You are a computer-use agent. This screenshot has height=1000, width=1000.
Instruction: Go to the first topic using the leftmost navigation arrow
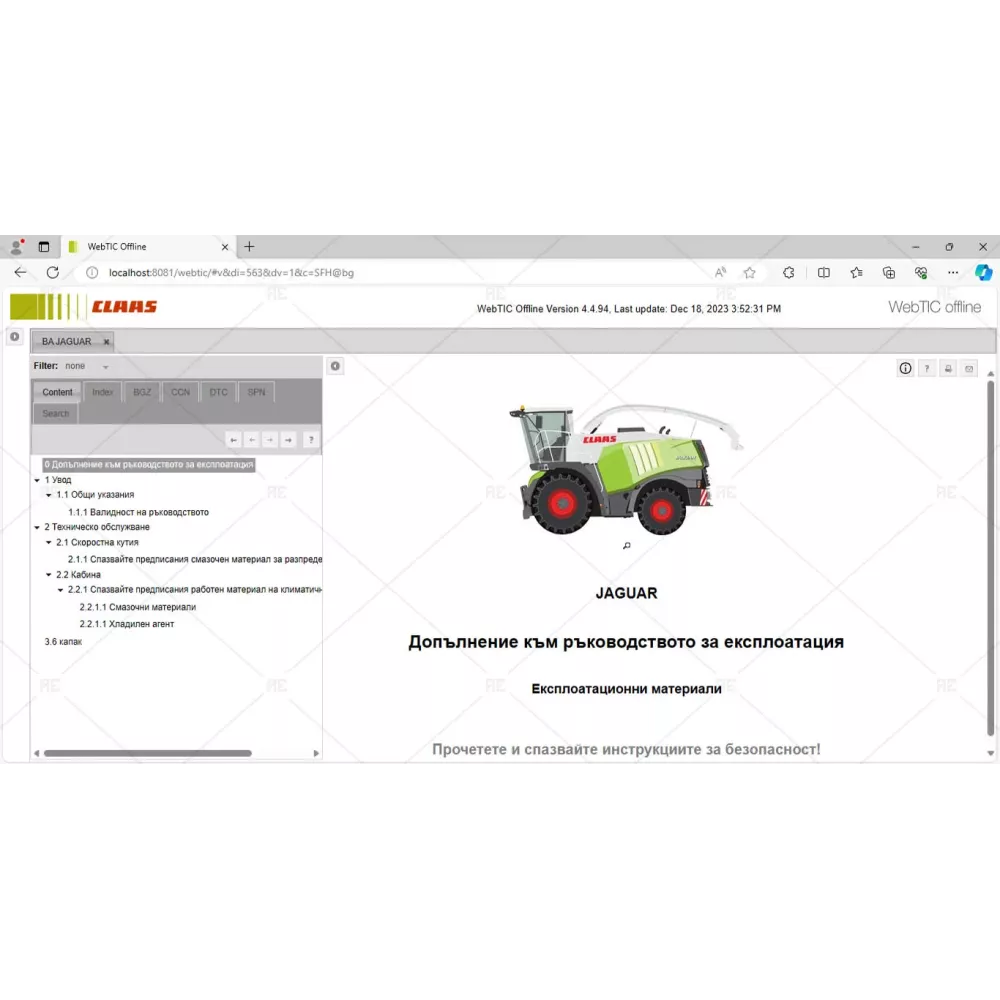pos(233,439)
